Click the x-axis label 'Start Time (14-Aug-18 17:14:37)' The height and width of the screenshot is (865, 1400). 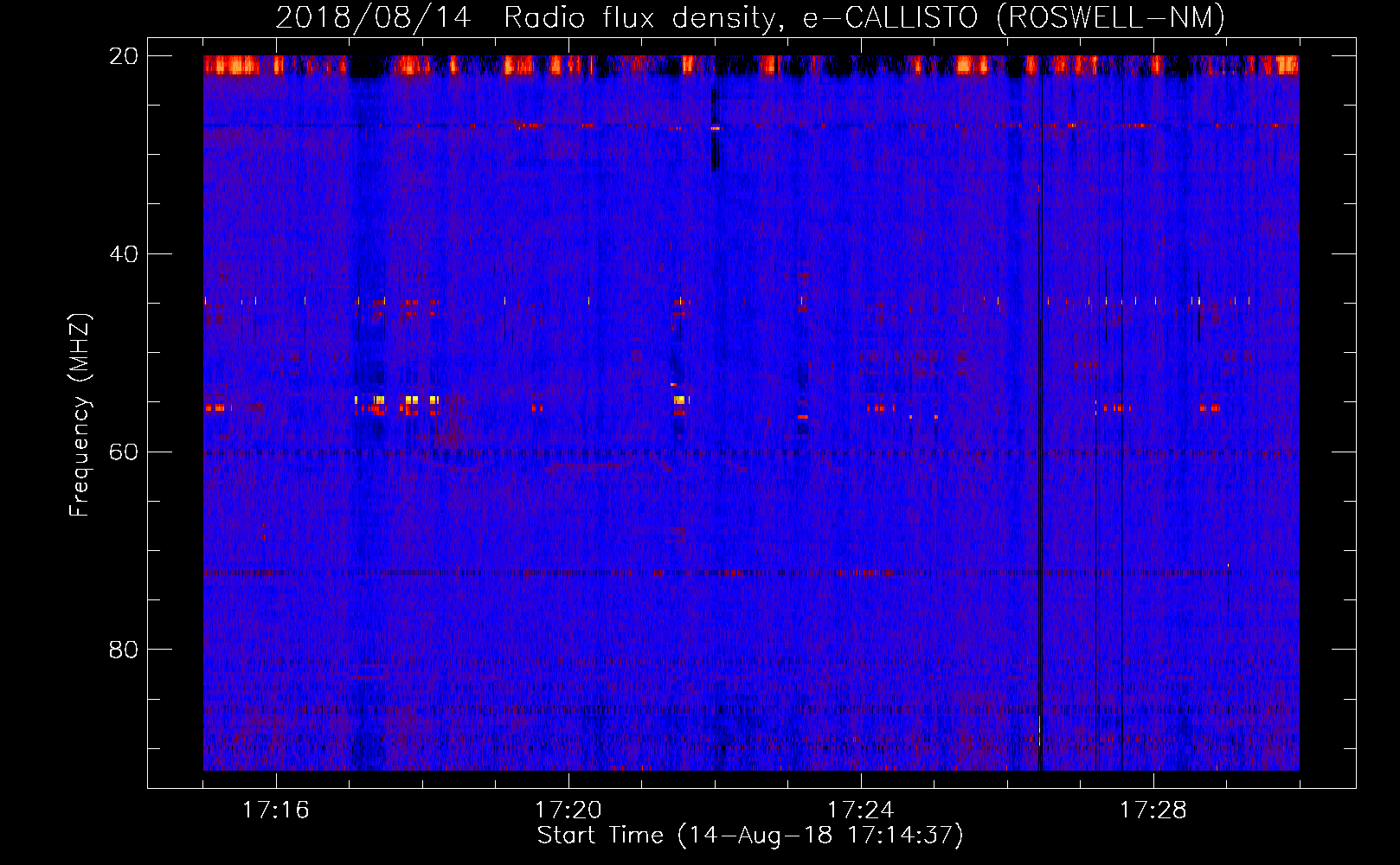[750, 836]
